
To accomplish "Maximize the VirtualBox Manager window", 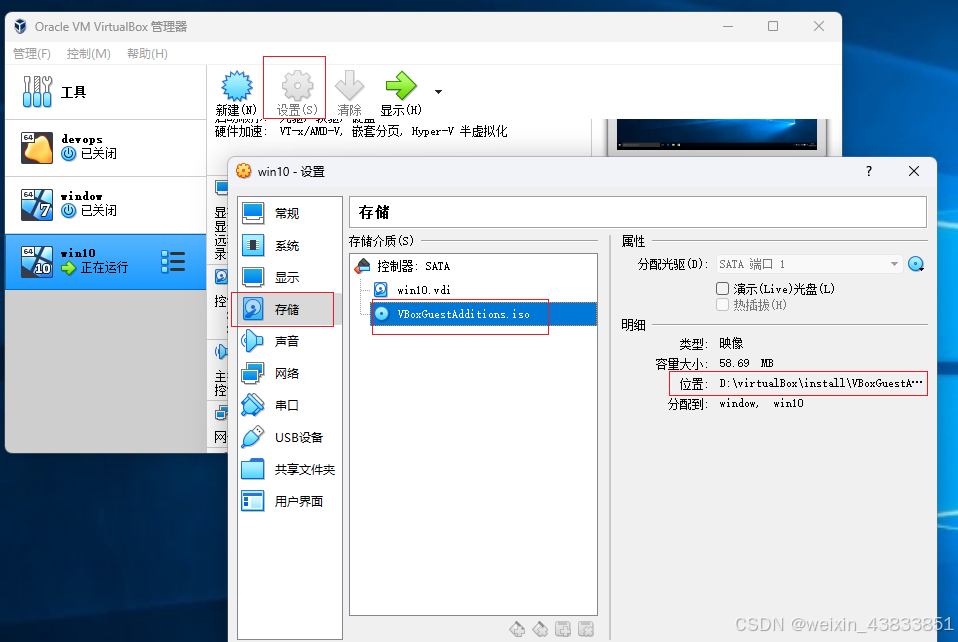I will 773,26.
